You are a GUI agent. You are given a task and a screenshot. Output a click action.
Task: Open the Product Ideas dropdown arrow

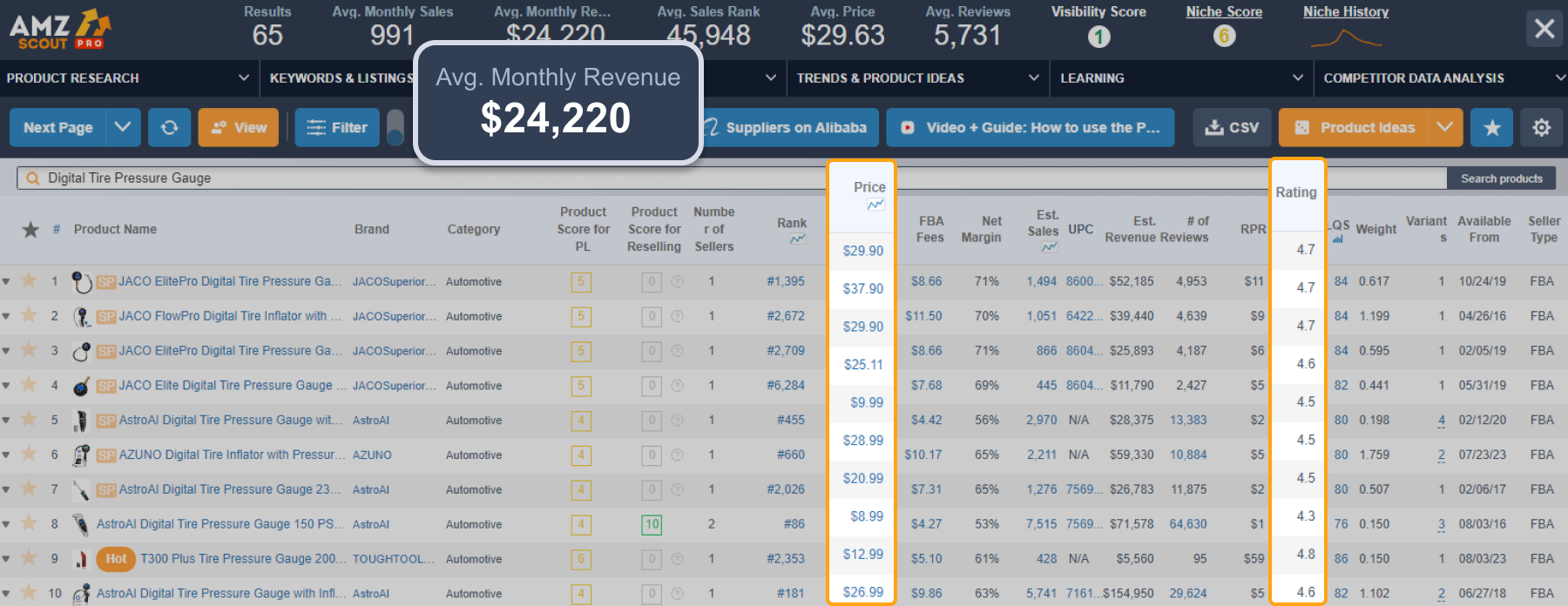click(x=1444, y=127)
